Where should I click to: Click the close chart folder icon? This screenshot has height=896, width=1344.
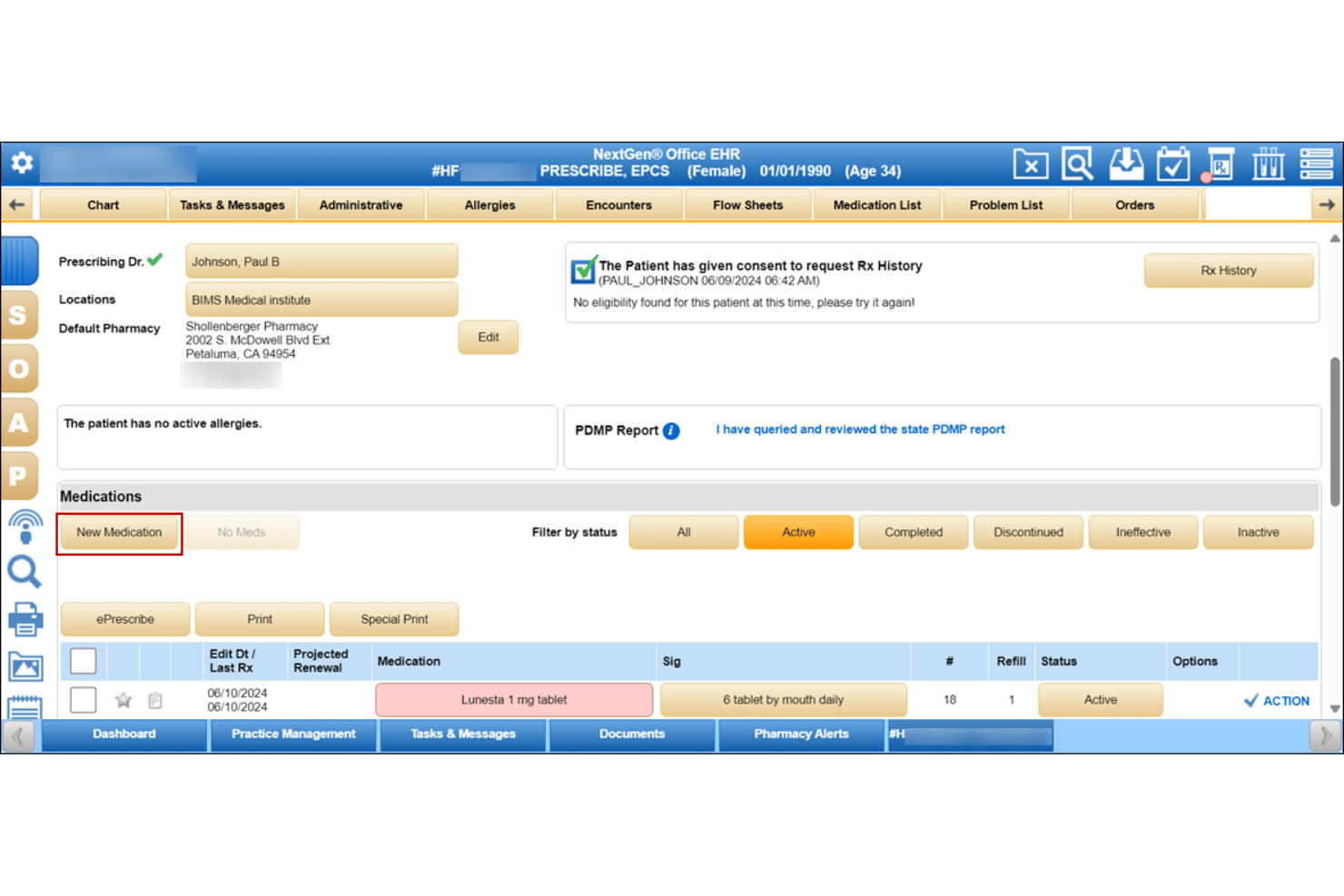pyautogui.click(x=1031, y=164)
